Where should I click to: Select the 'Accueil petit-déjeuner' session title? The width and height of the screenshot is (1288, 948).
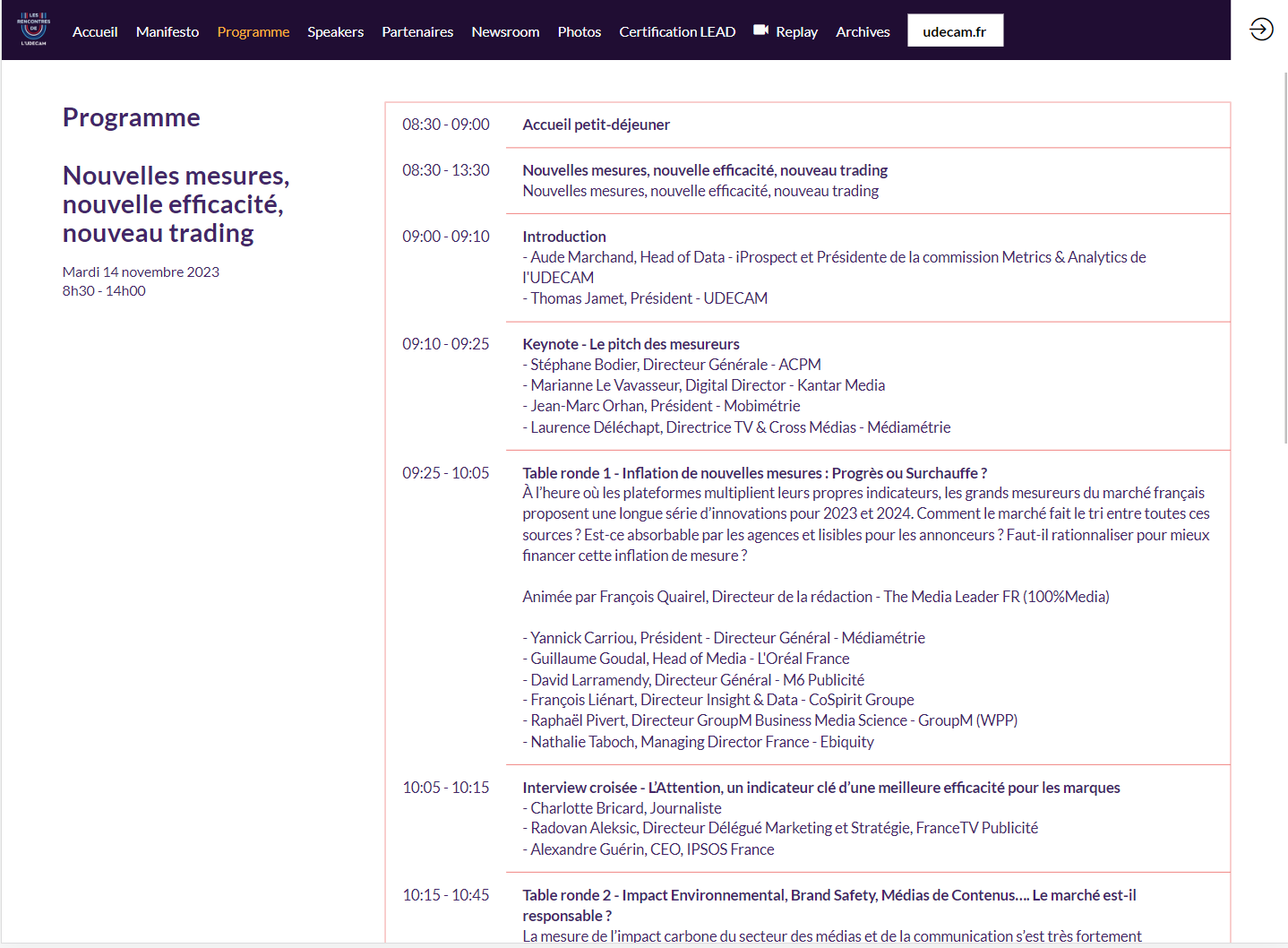(597, 125)
